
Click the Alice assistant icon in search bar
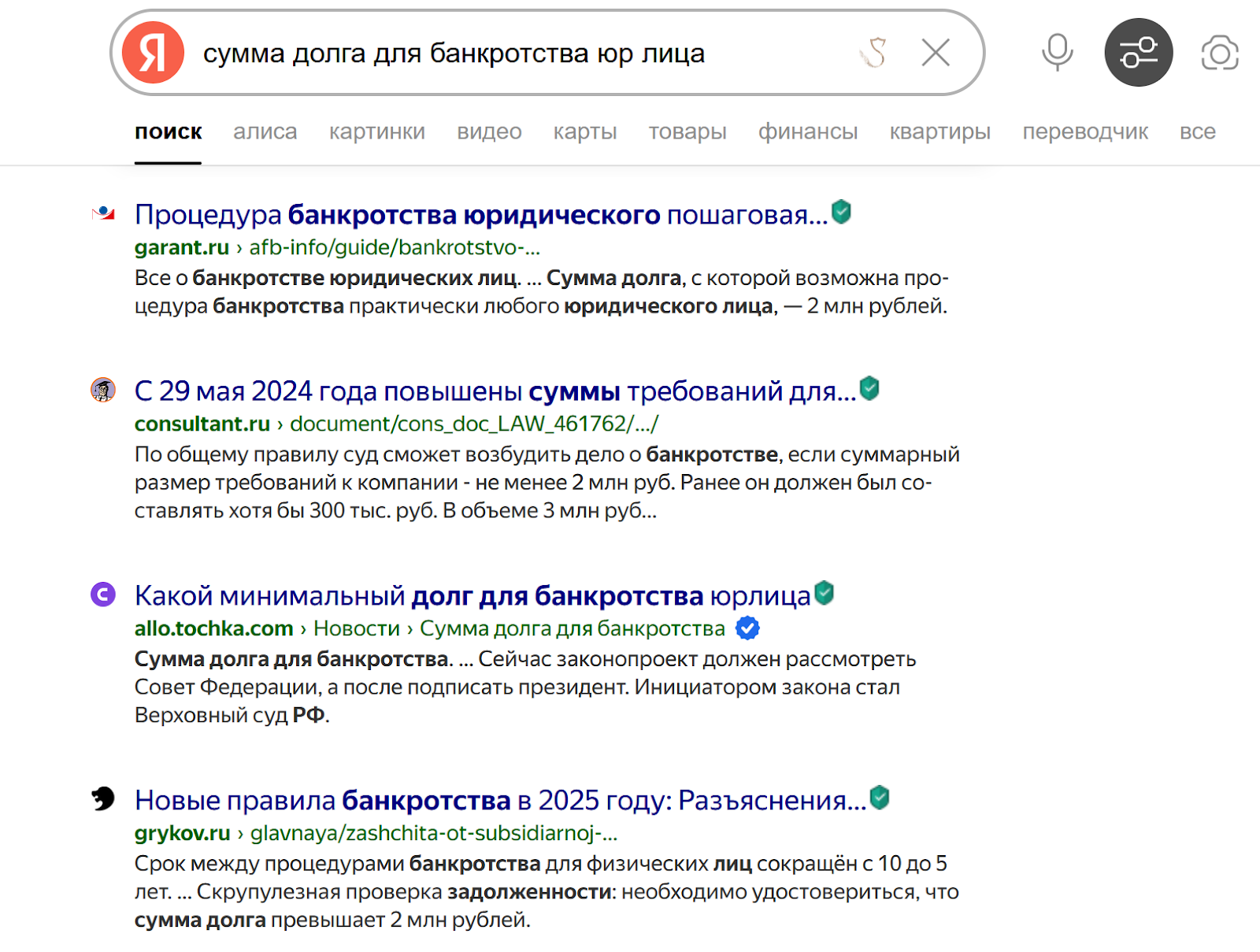pos(873,53)
